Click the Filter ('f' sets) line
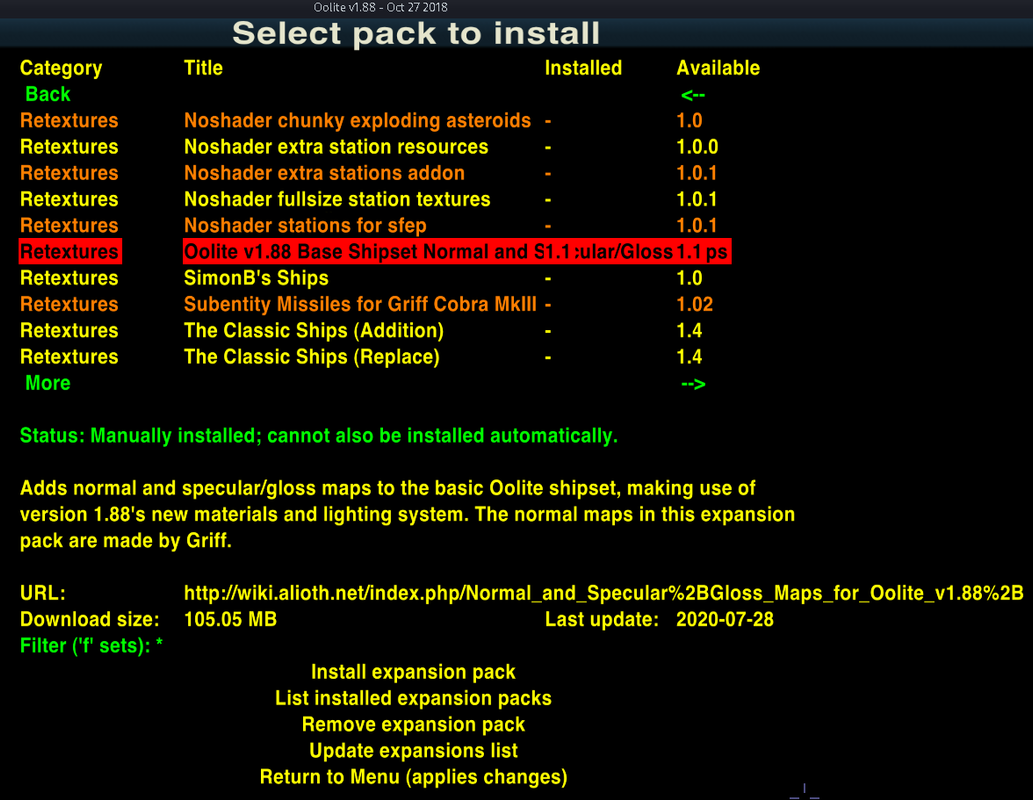Screen dimensions: 1033x800 pyautogui.click(x=91, y=646)
